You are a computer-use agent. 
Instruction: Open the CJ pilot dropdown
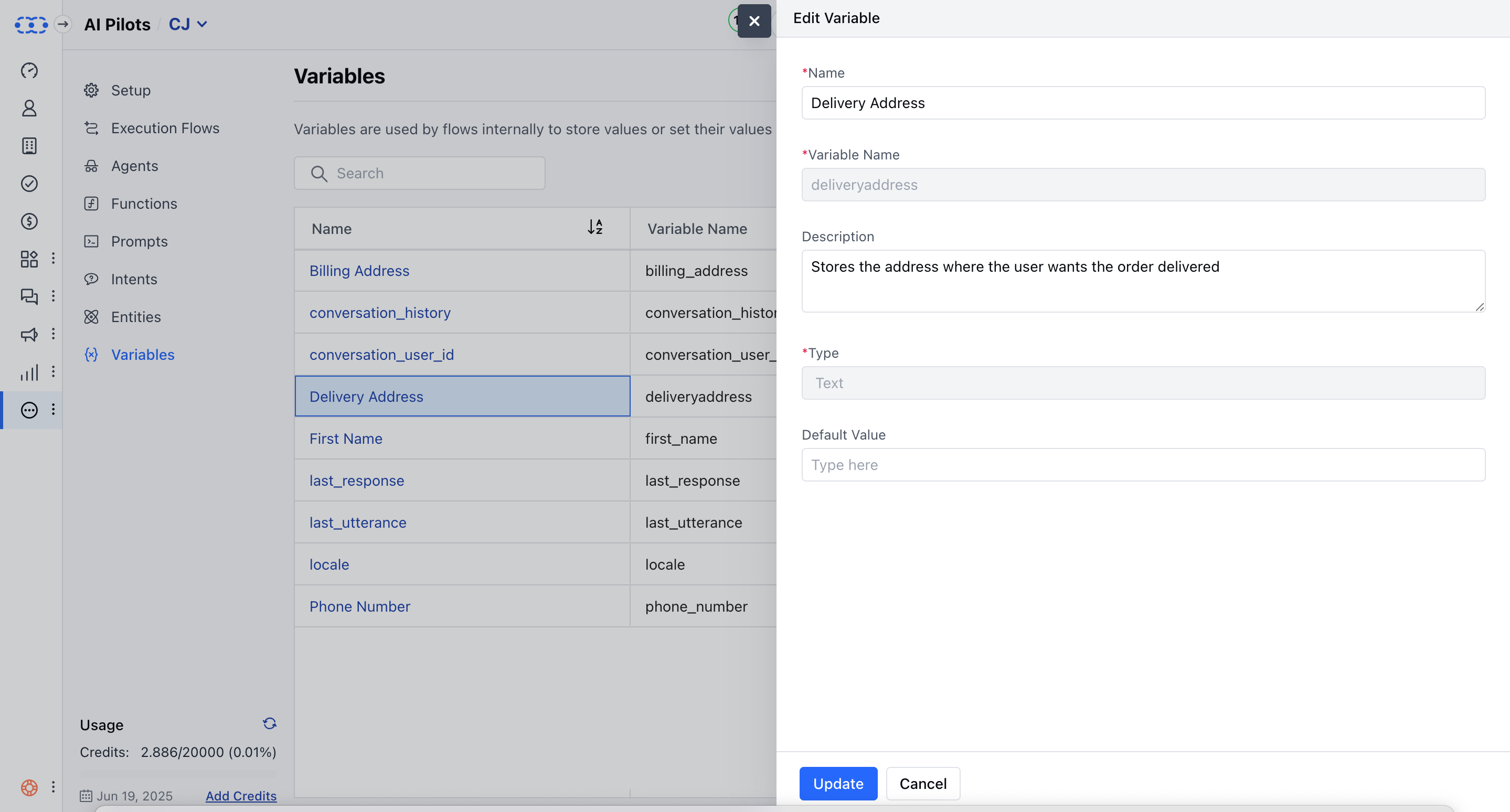[x=188, y=24]
